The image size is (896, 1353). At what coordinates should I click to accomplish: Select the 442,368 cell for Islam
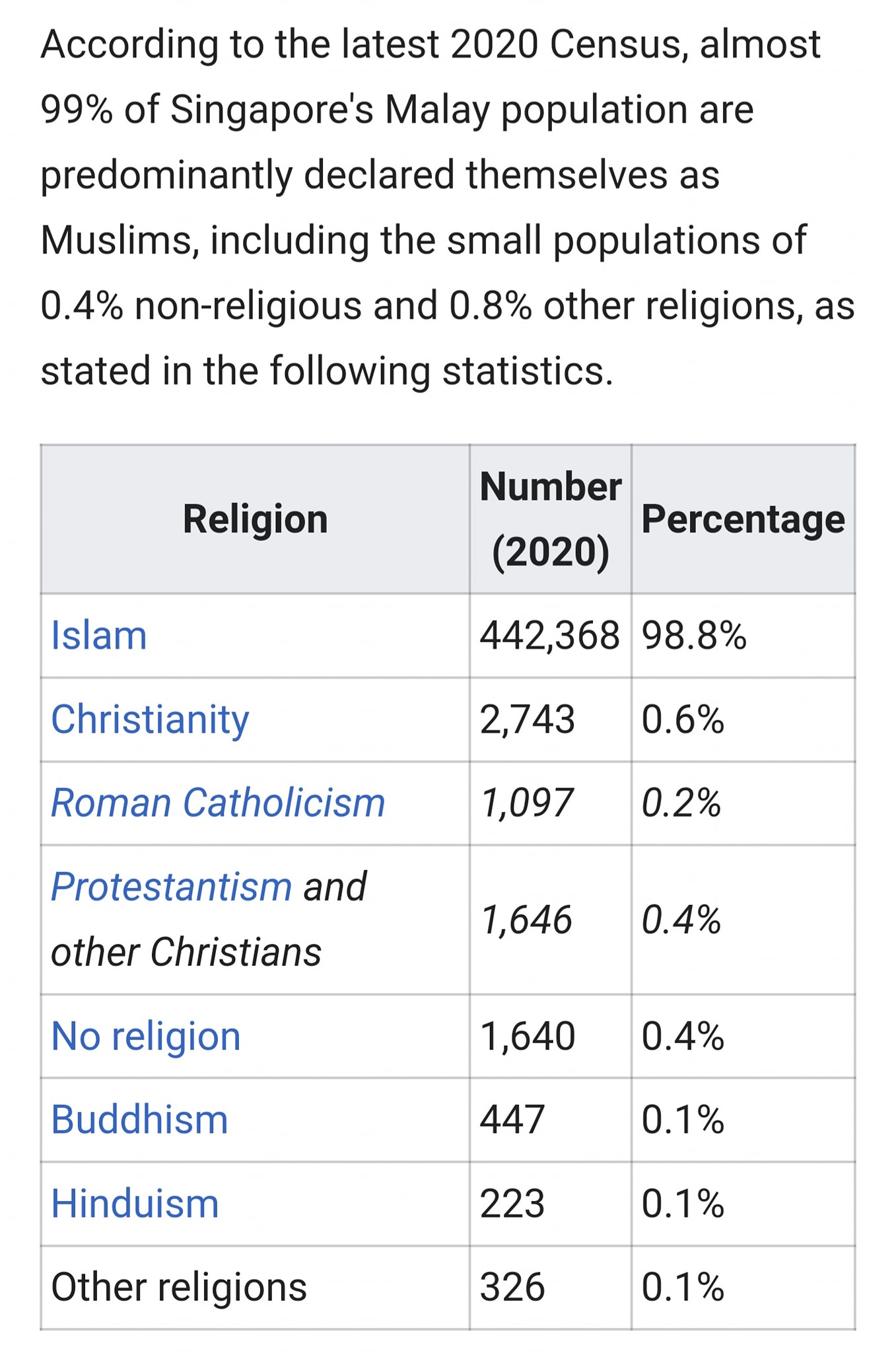pos(551,636)
